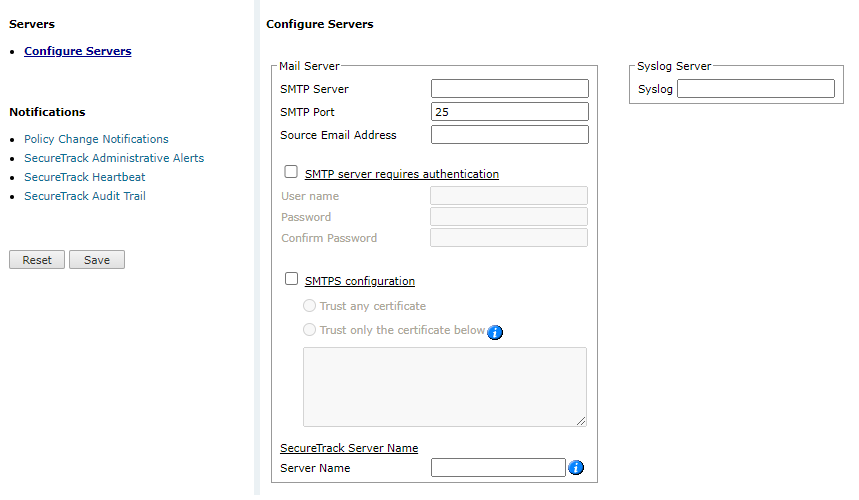Click info icon beside certificate trust option
This screenshot has height=500, width=859.
[x=495, y=332]
